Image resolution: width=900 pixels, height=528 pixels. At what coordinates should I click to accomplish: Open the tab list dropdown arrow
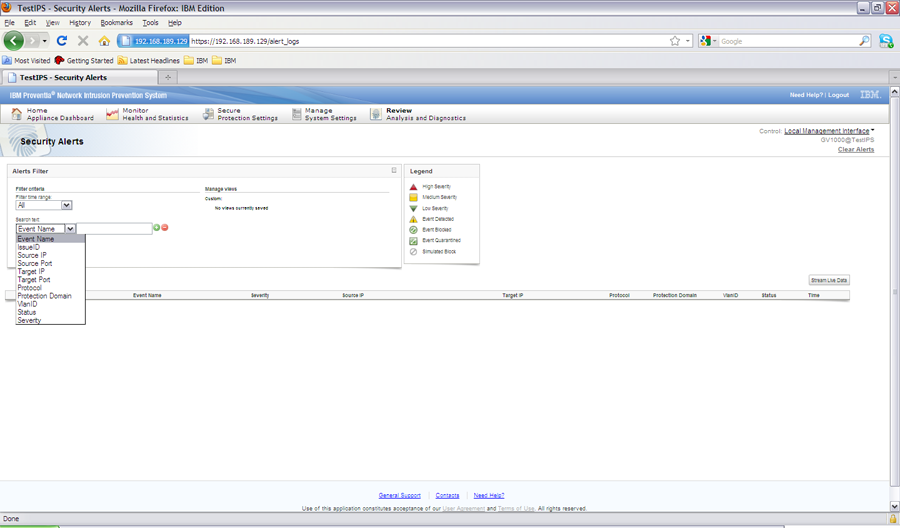pos(894,77)
